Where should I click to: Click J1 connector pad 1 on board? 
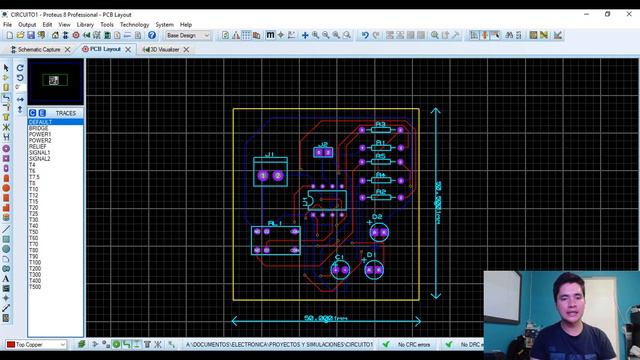tap(263, 176)
